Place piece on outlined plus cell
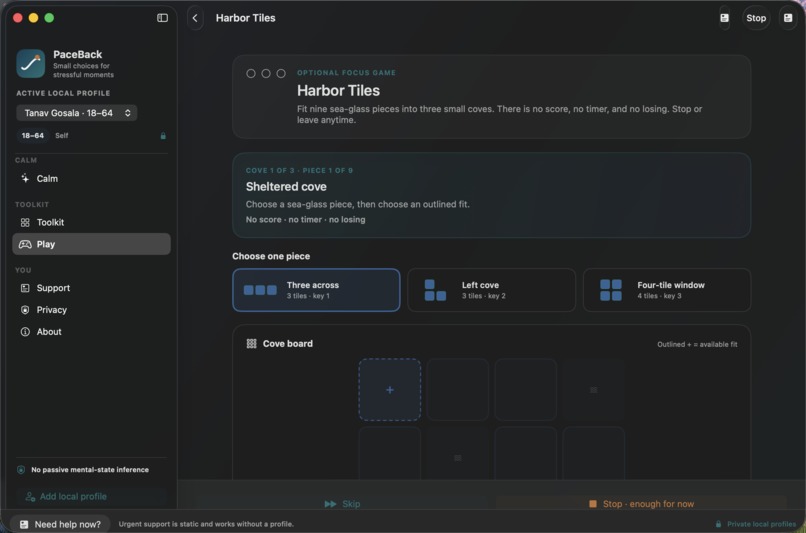The width and height of the screenshot is (806, 533). tap(390, 390)
